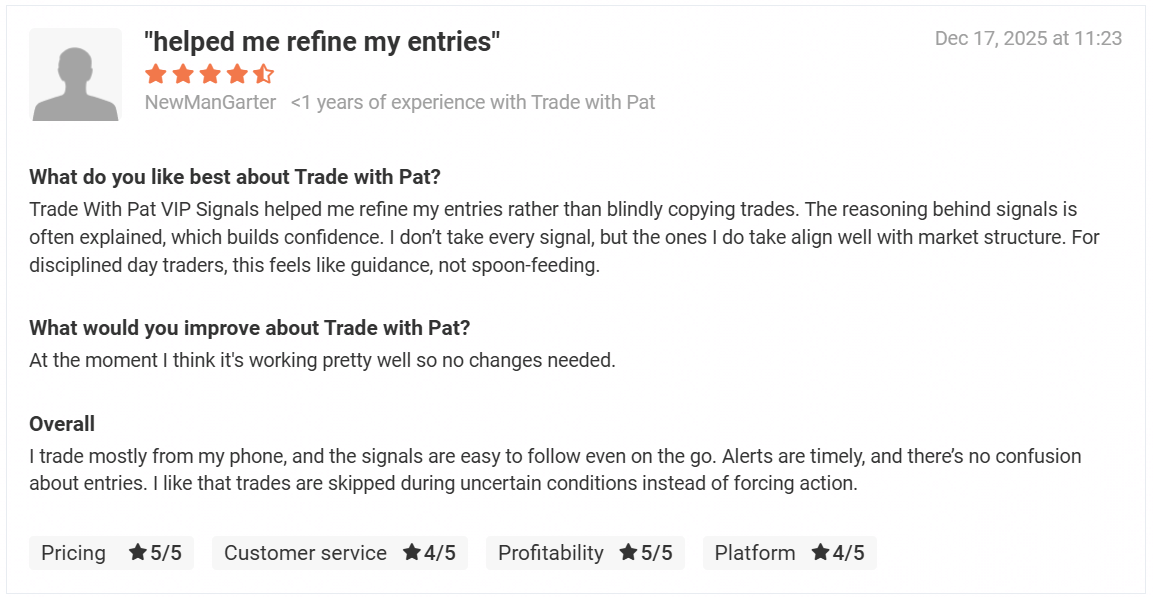Open the NewManGarter reviewer profile name
This screenshot has width=1153, height=597.
210,102
